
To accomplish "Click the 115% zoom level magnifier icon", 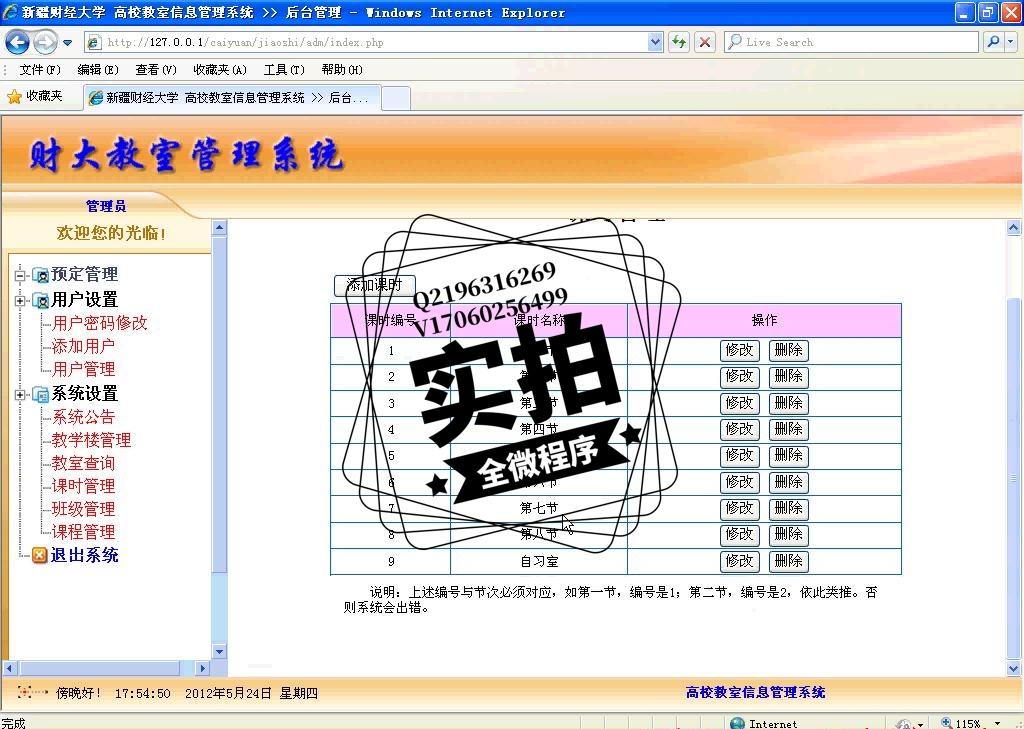I will pos(946,722).
